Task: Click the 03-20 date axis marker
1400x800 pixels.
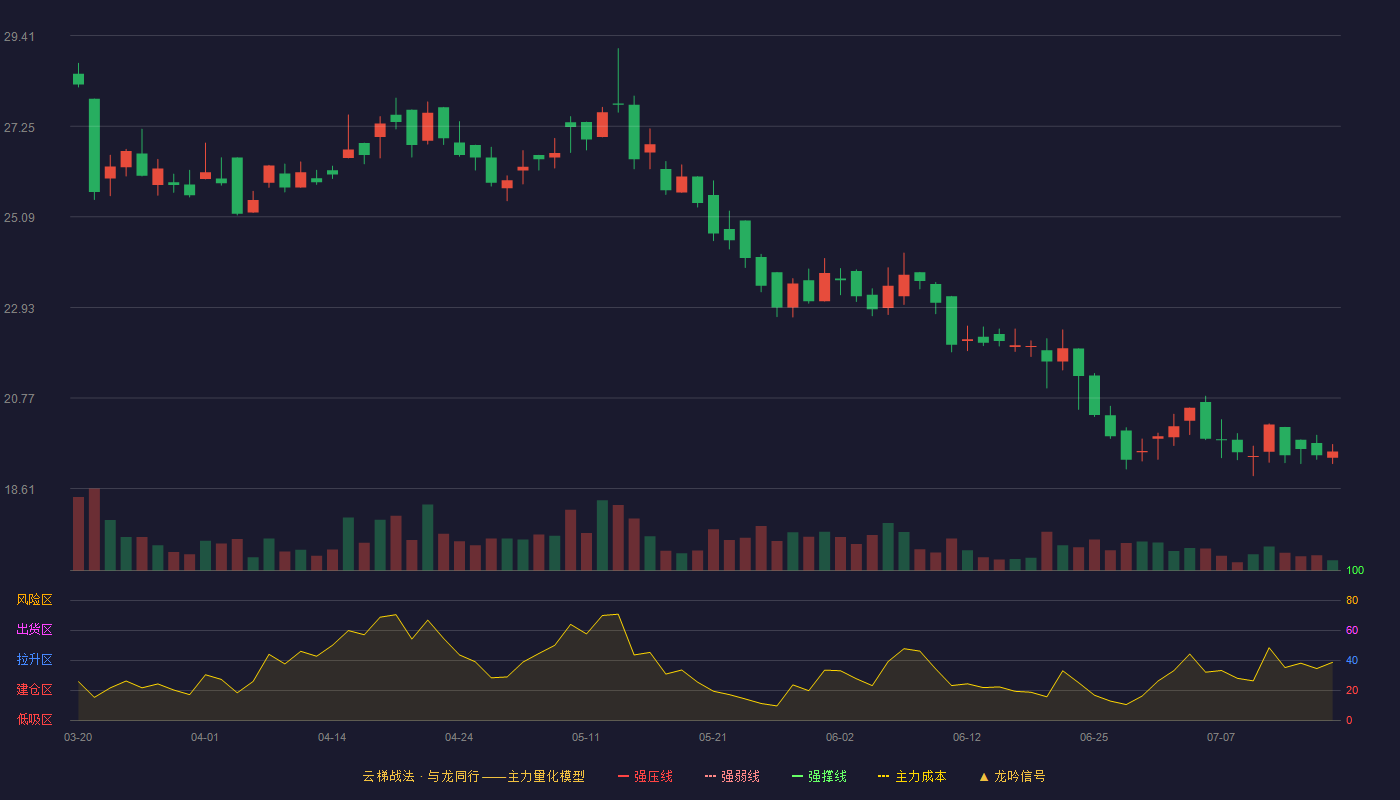Action: [x=78, y=737]
